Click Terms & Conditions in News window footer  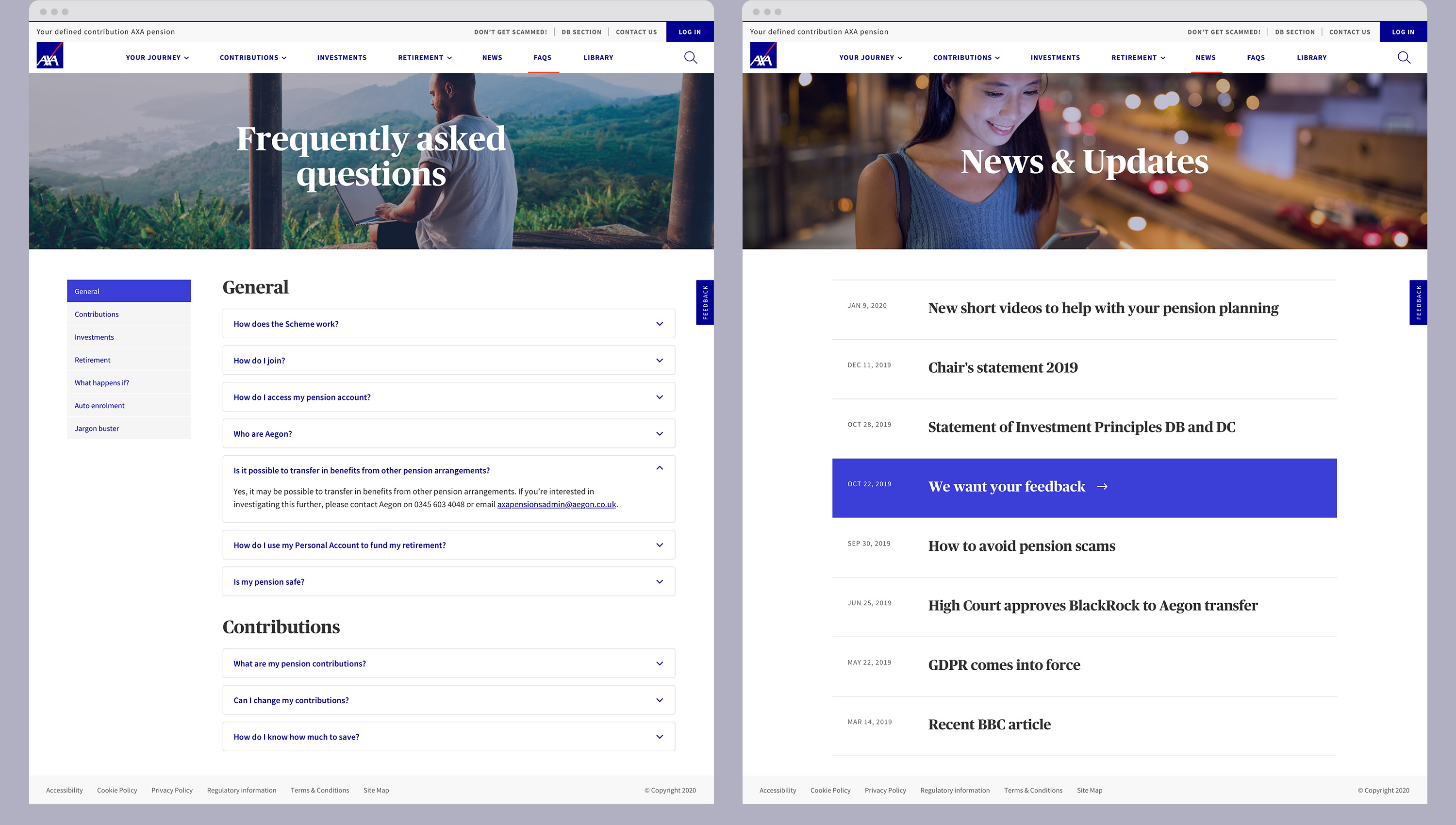tap(1033, 791)
